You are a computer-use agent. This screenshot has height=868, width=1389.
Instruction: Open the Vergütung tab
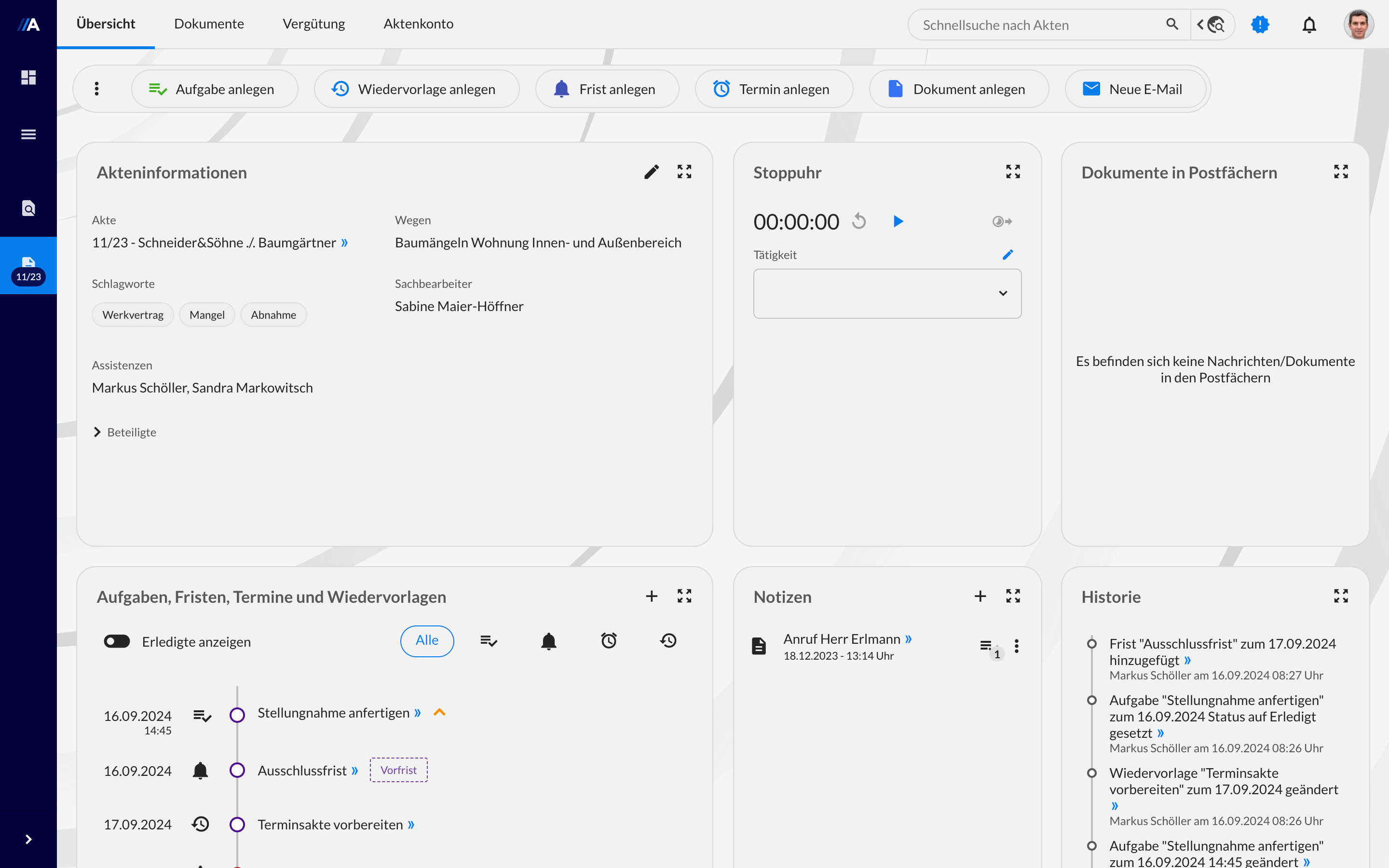click(x=313, y=24)
